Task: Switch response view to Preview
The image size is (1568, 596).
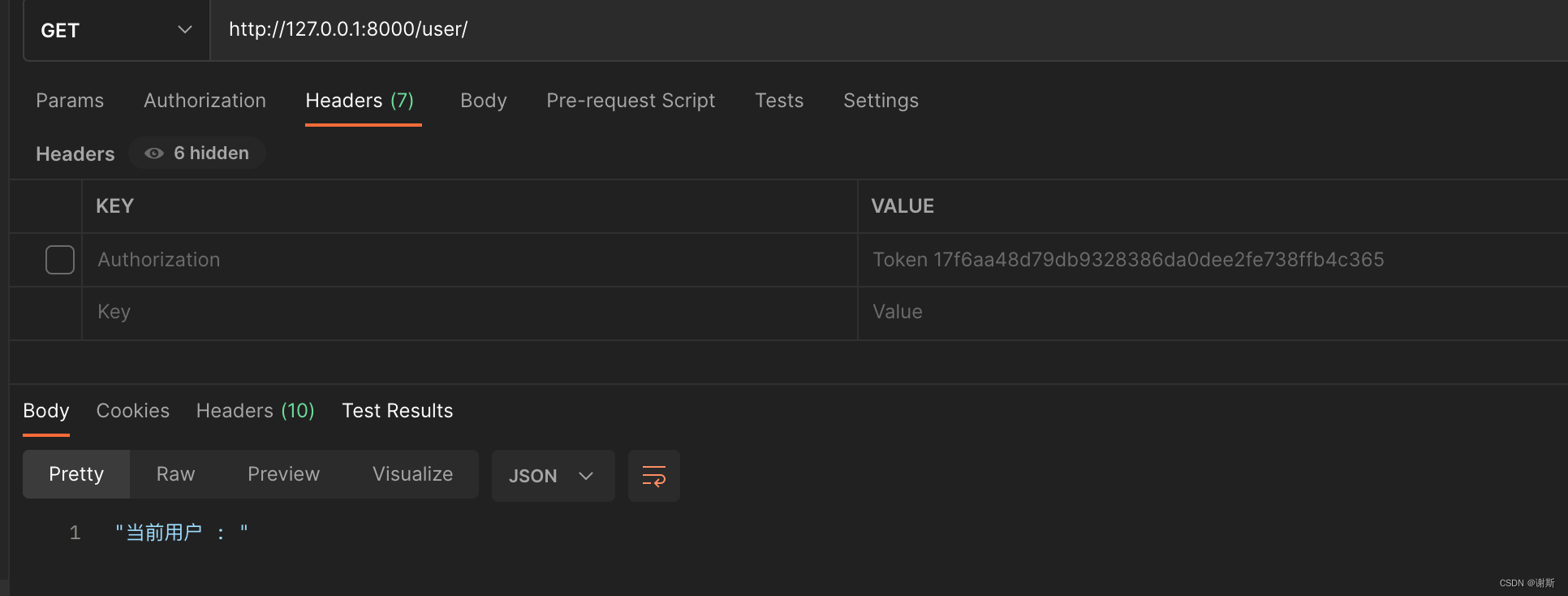Action: (283, 474)
